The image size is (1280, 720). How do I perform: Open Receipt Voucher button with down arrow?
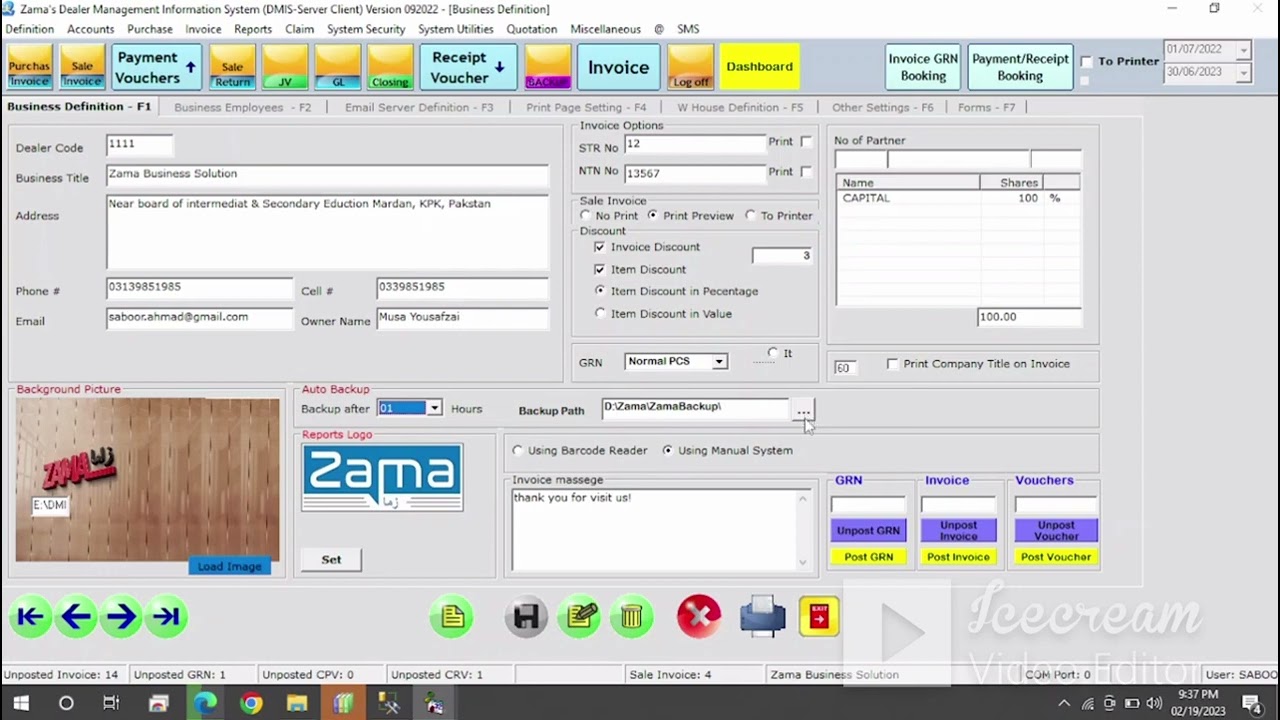[x=469, y=67]
